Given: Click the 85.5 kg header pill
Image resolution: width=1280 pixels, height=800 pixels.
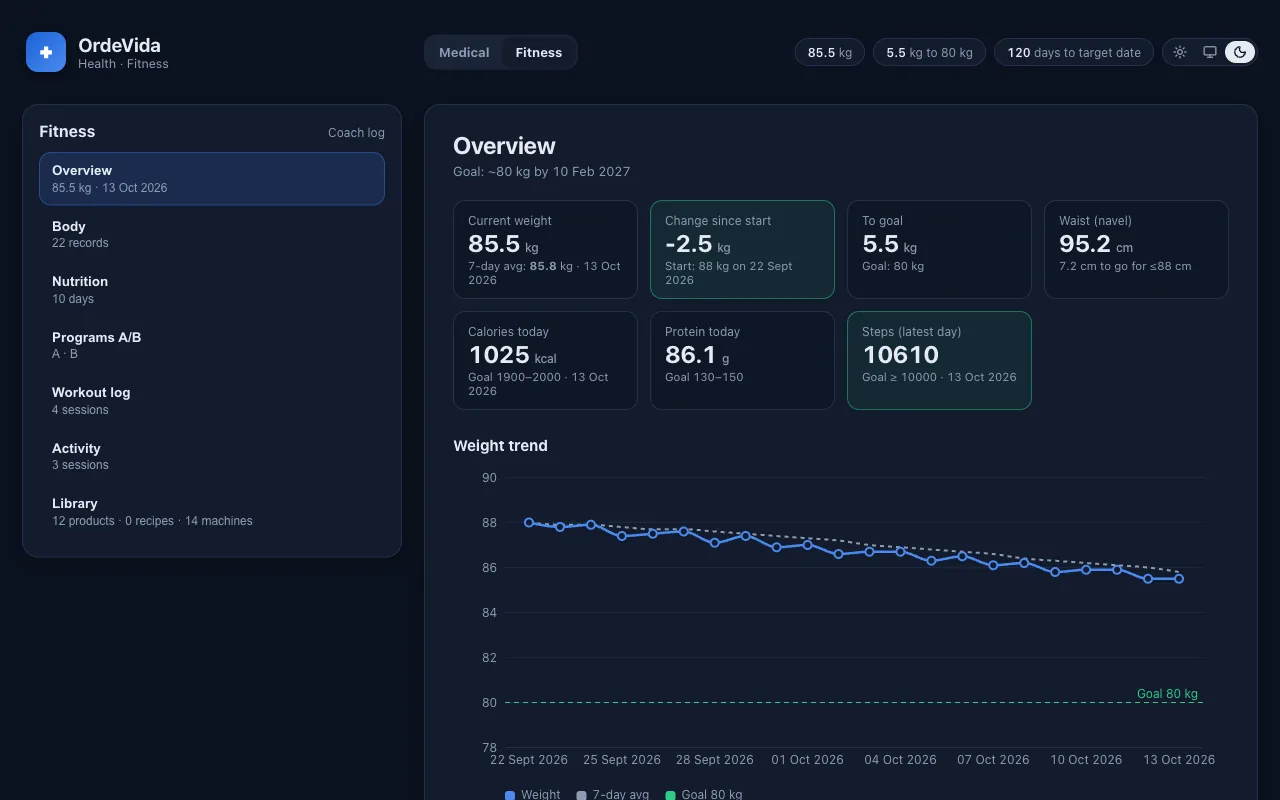Looking at the screenshot, I should pos(830,52).
